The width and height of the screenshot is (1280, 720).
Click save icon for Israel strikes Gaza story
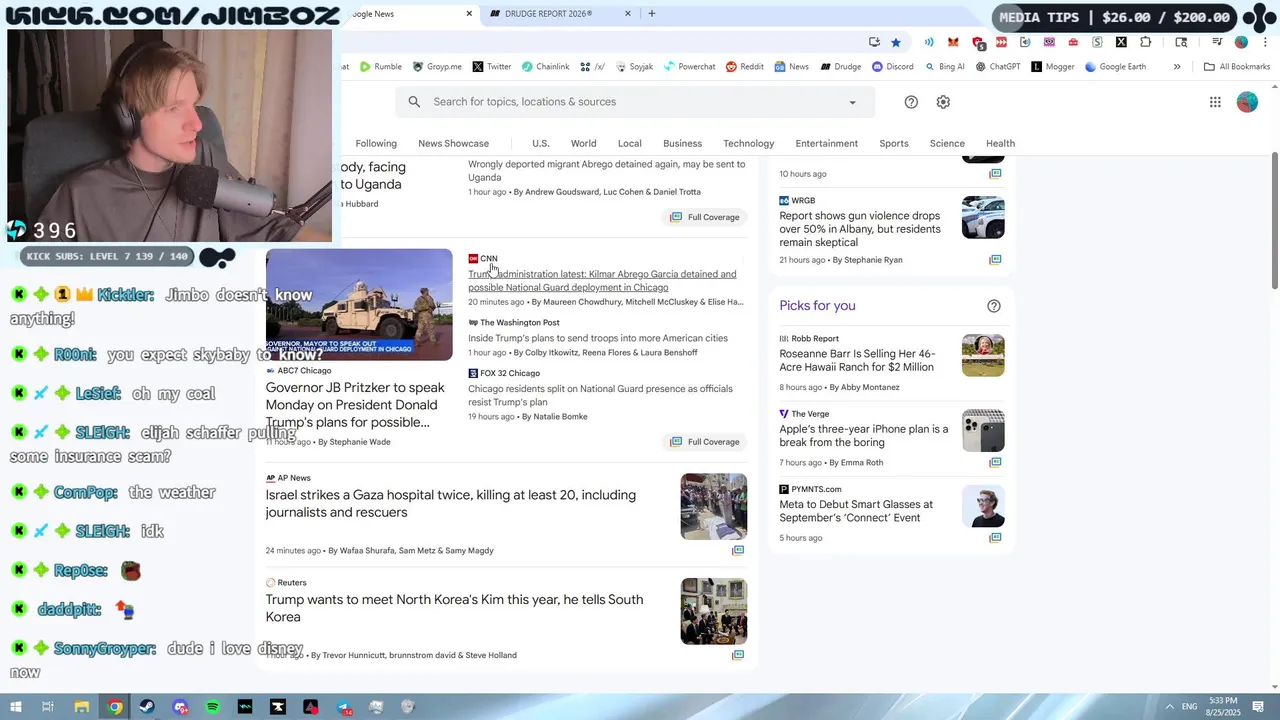pyautogui.click(x=738, y=550)
